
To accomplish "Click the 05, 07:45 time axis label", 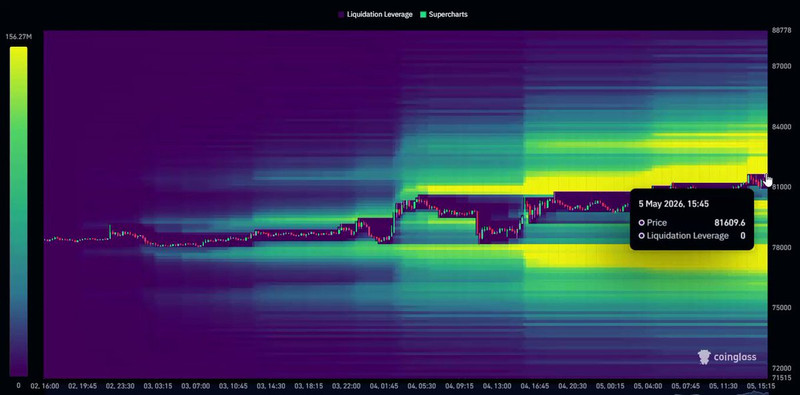I will point(686,386).
